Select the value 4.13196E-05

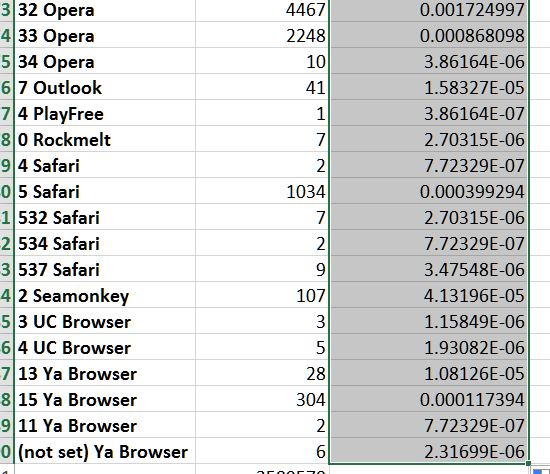[429, 294]
